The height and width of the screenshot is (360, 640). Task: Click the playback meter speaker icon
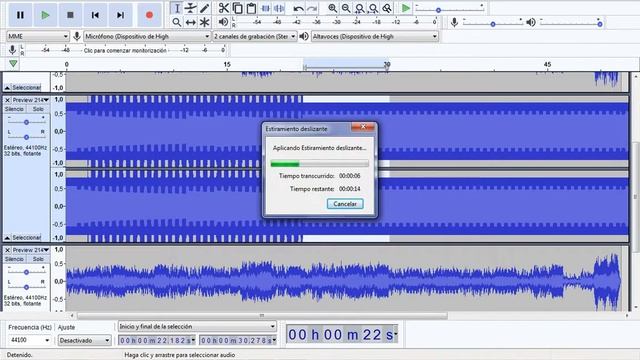pos(223,22)
